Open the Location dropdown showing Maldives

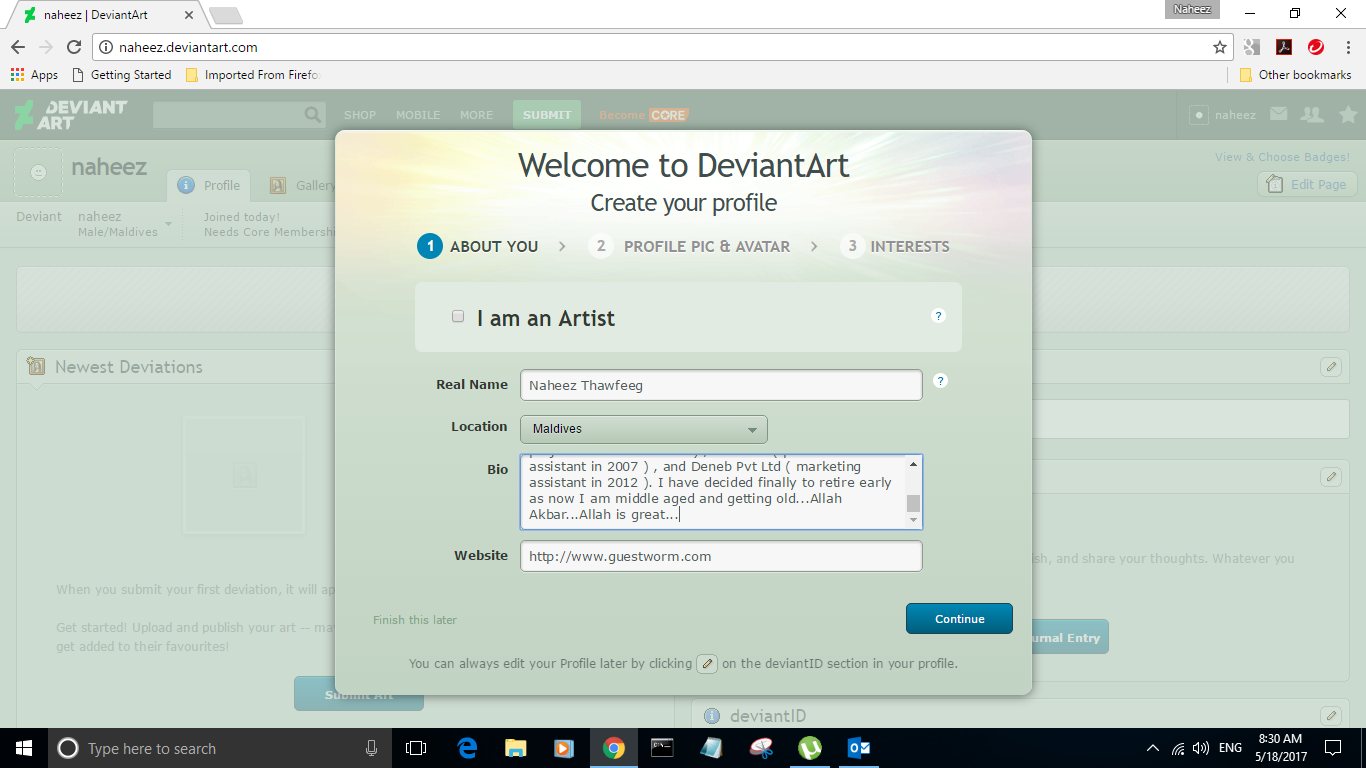(643, 429)
